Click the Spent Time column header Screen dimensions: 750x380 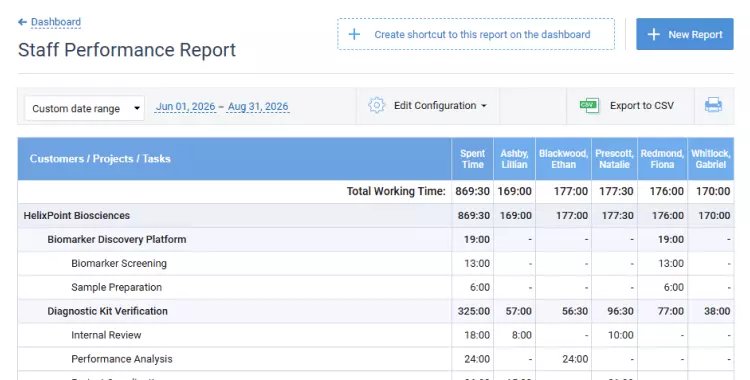pyautogui.click(x=473, y=159)
